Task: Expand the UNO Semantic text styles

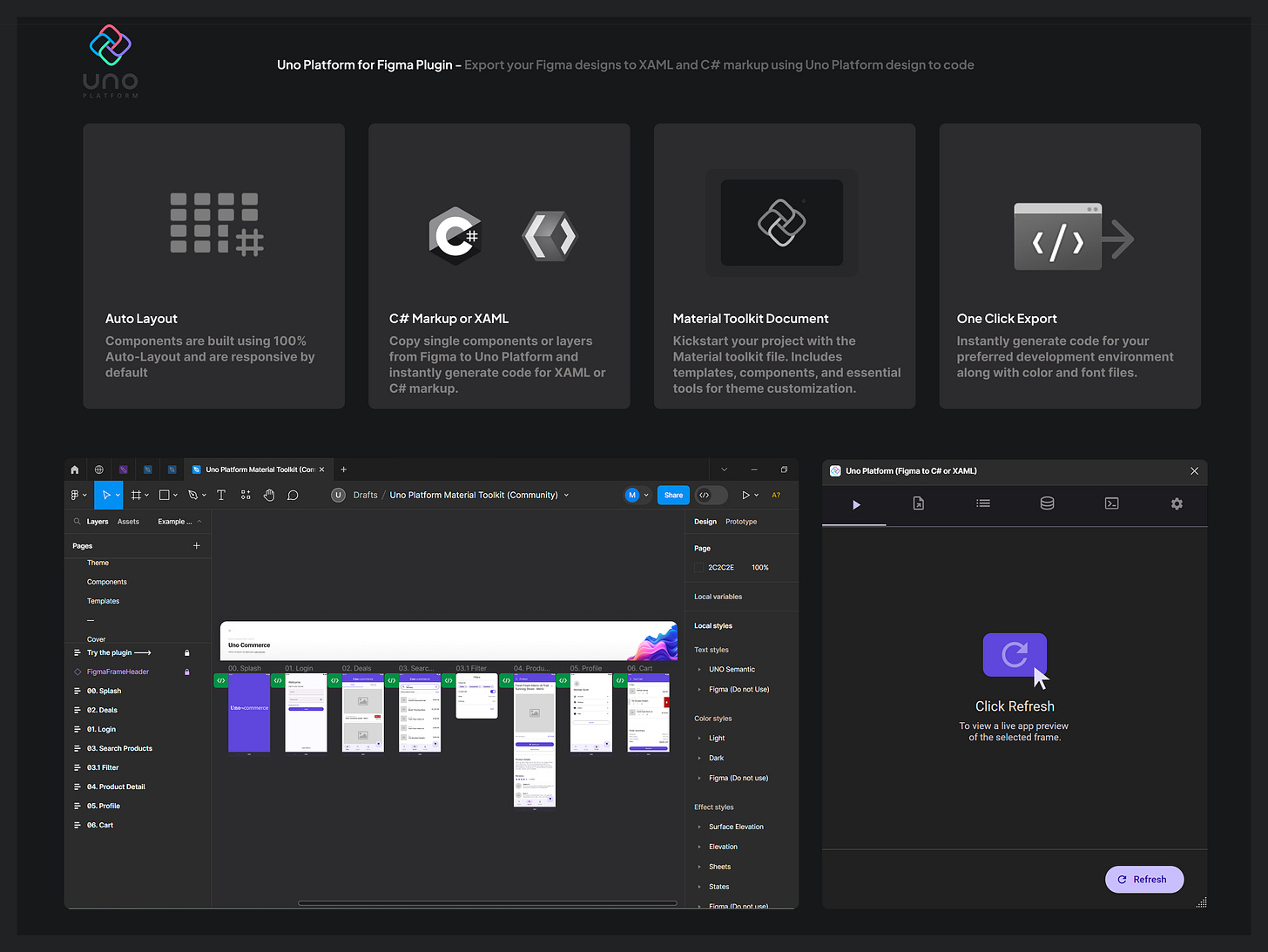Action: pos(701,669)
